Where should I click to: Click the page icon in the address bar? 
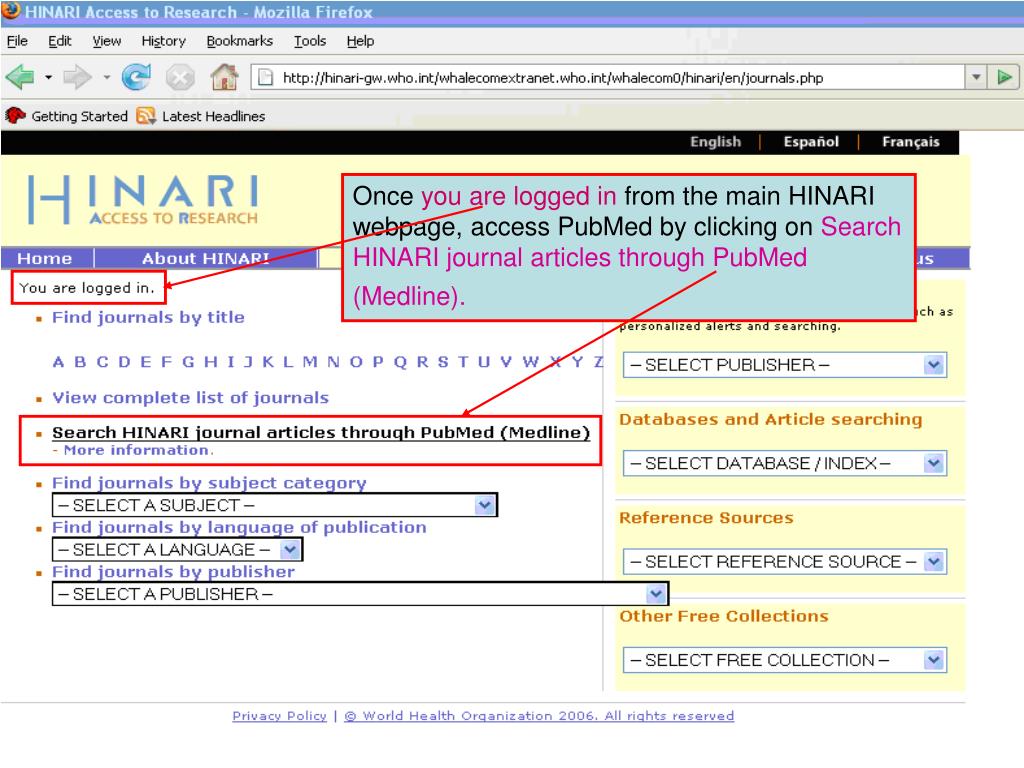pyautogui.click(x=266, y=78)
